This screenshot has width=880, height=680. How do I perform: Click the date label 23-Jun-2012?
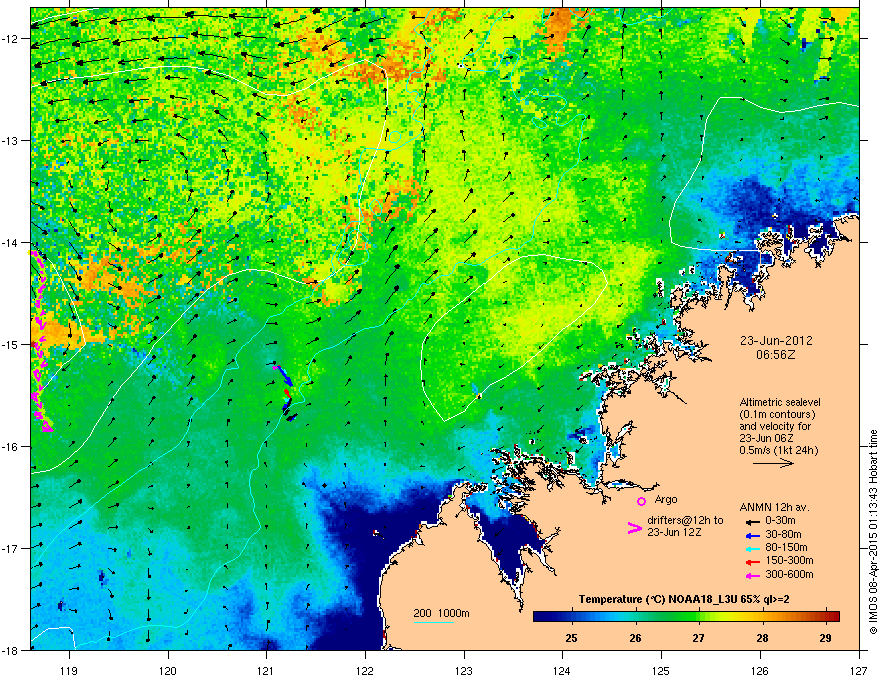tap(776, 341)
